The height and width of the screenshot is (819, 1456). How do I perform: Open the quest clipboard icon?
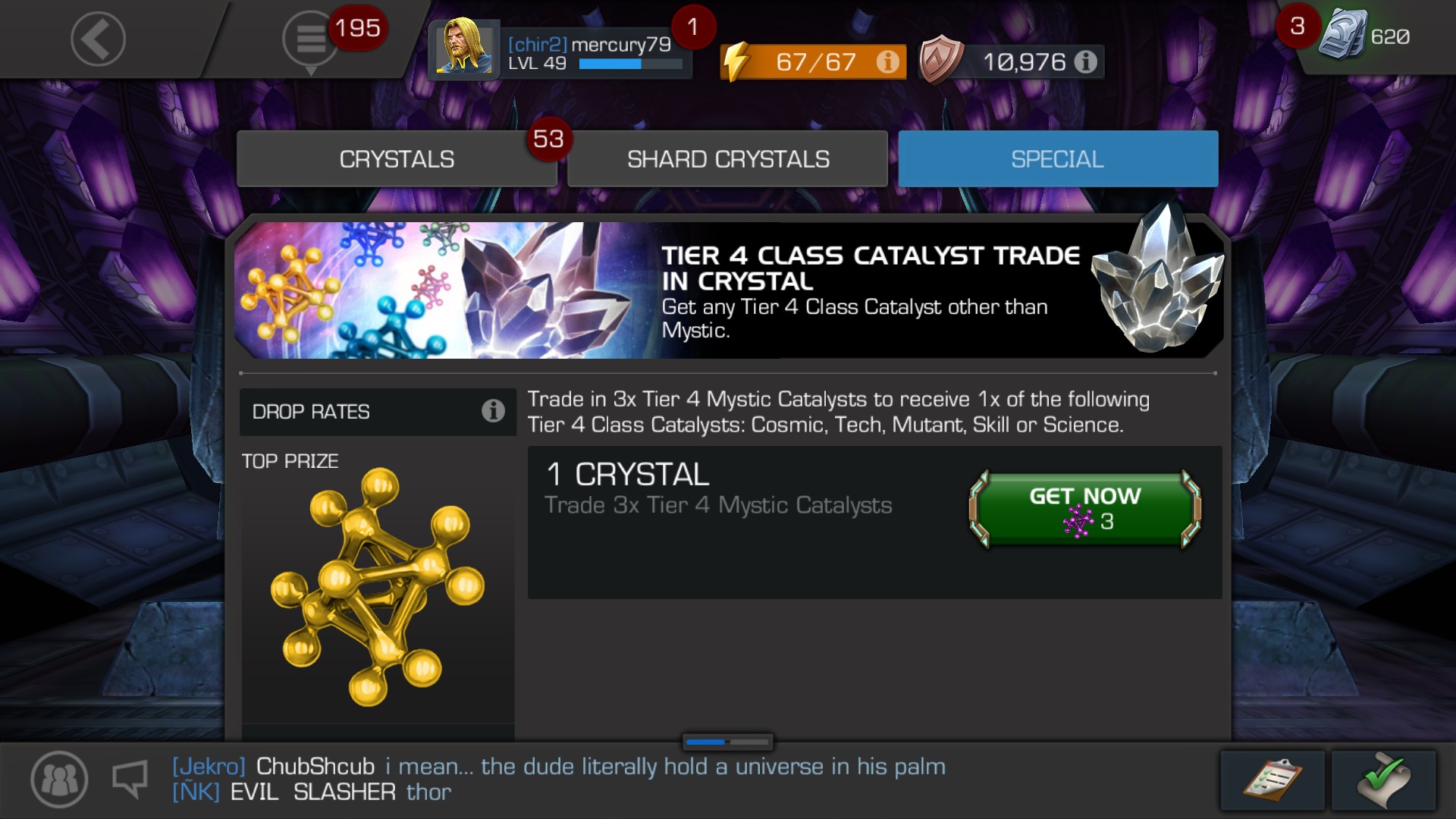coord(1272,780)
